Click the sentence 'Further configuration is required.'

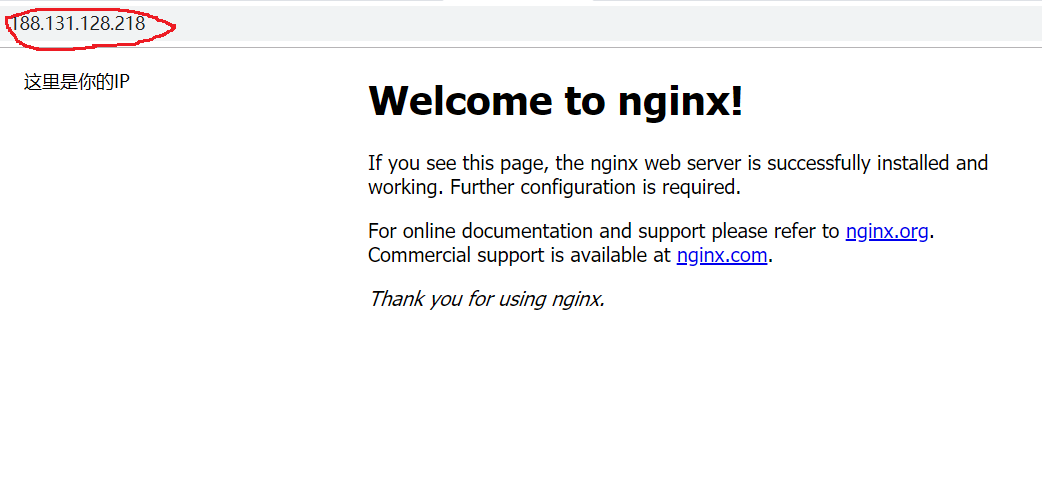pyautogui.click(x=595, y=187)
